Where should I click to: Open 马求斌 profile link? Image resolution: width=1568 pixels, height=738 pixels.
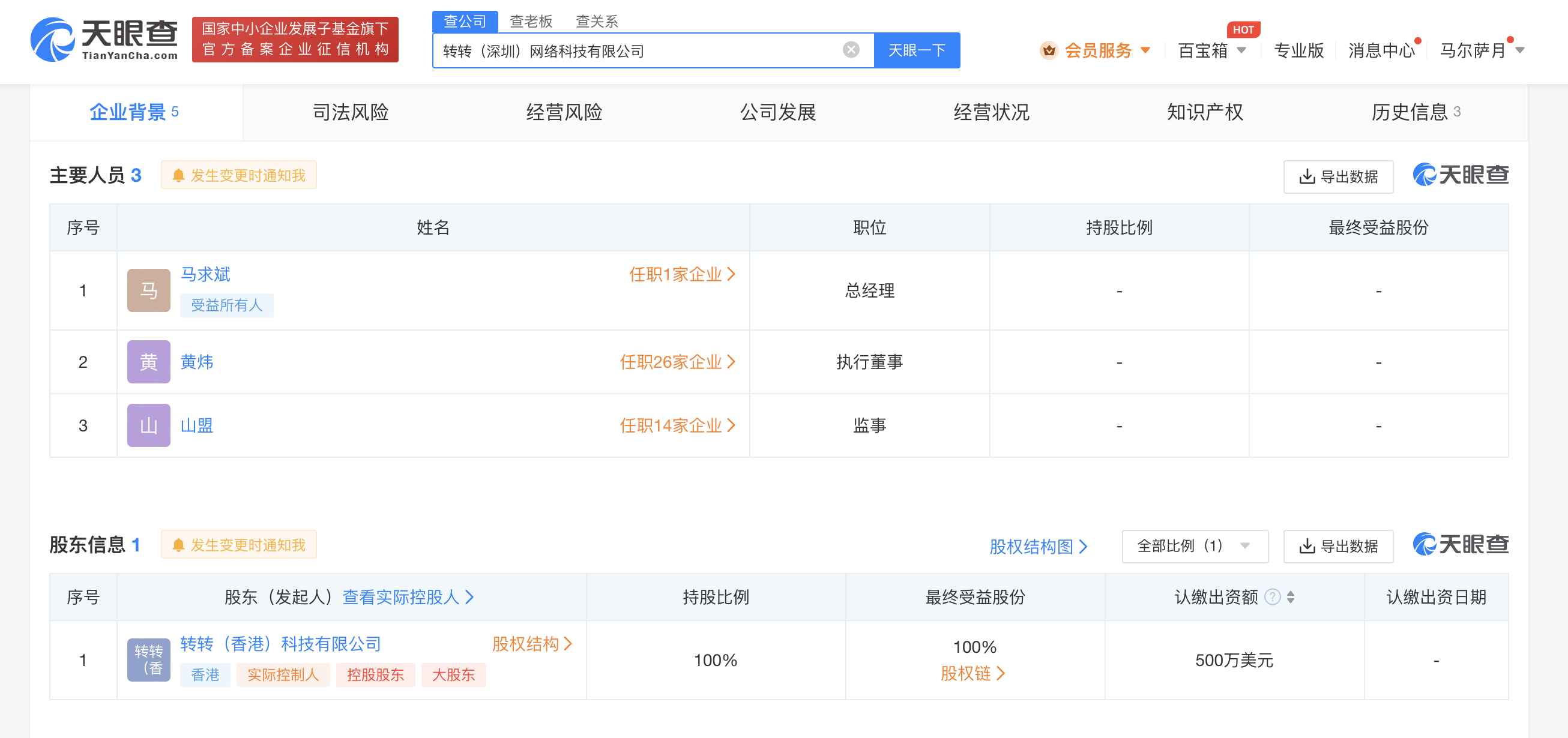pyautogui.click(x=205, y=274)
